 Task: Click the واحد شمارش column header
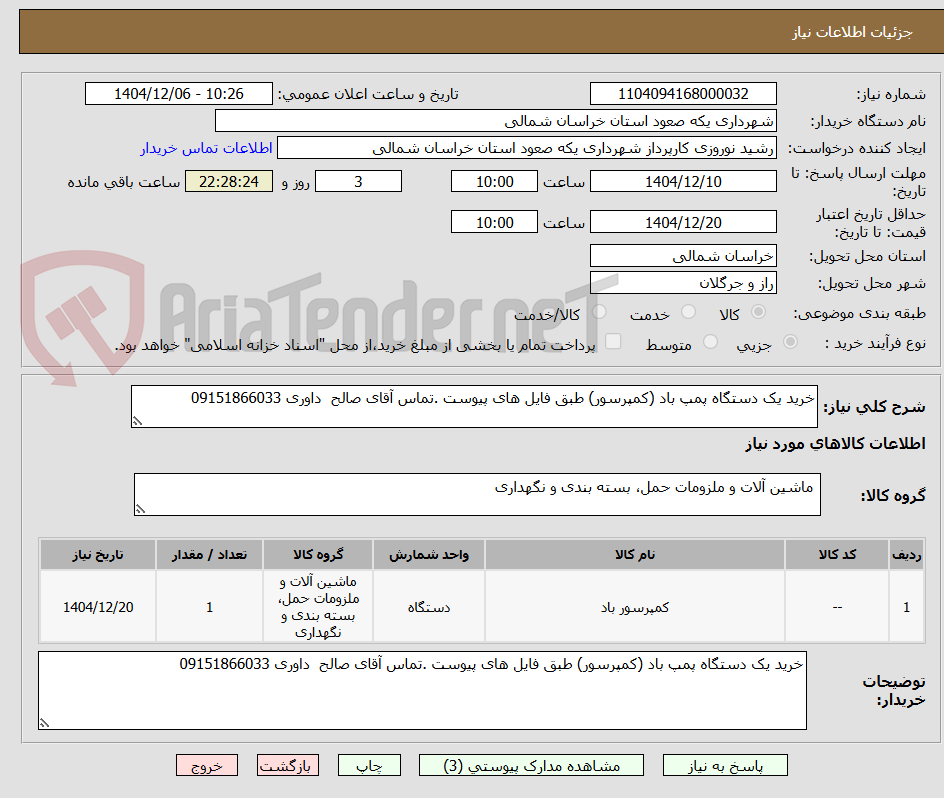429,555
